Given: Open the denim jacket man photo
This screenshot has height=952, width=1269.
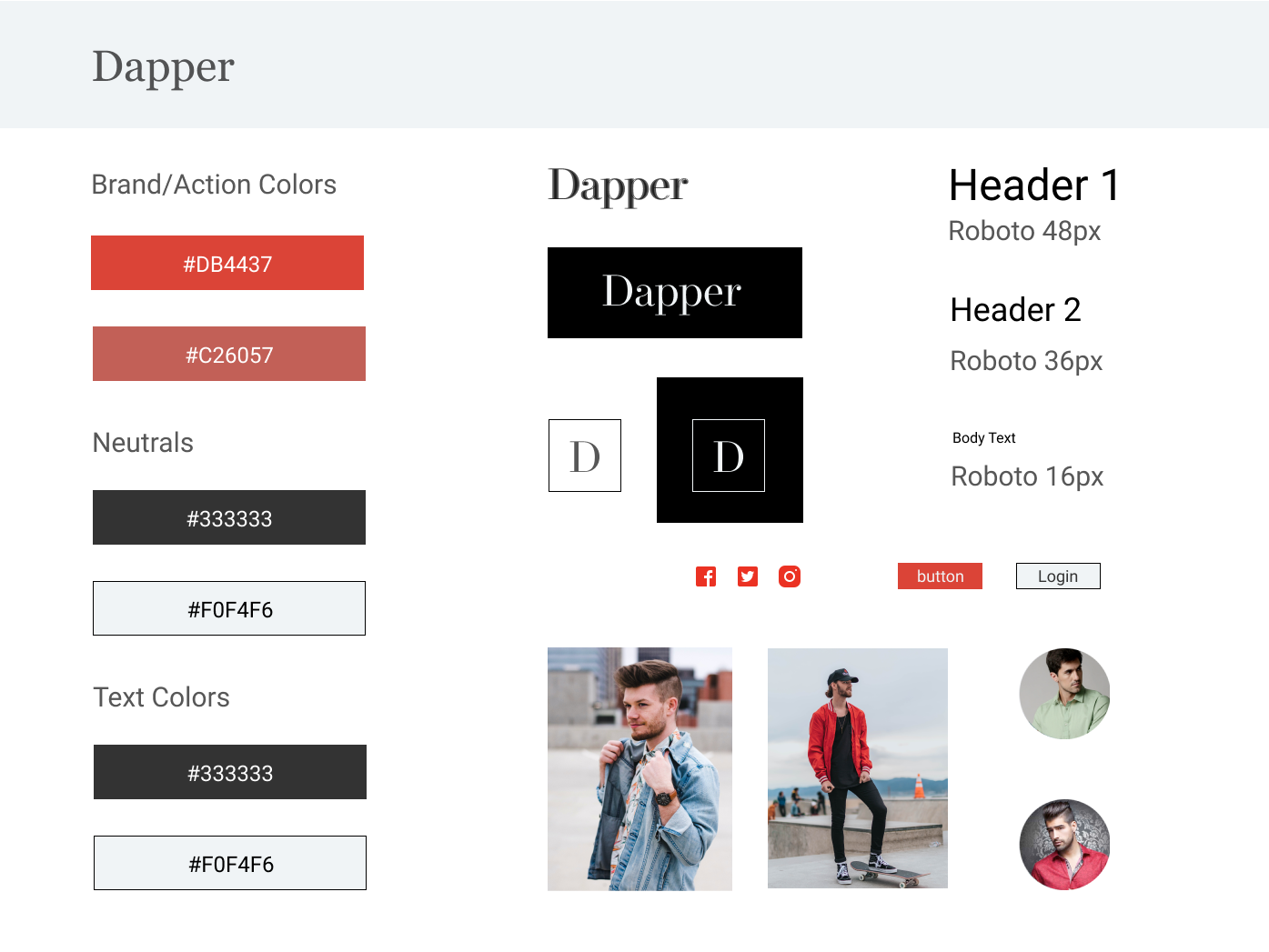Looking at the screenshot, I should point(640,769).
